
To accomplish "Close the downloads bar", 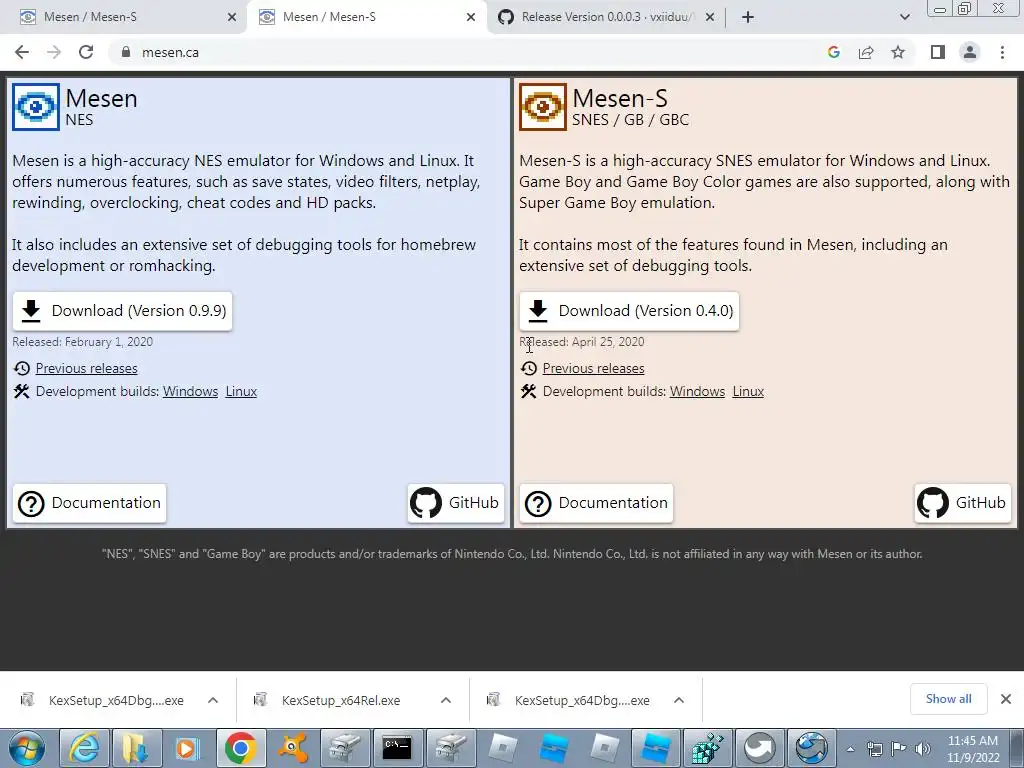I will pos(1006,699).
